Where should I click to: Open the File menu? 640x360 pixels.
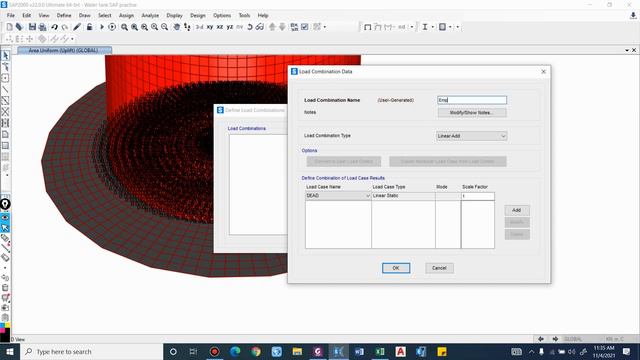11,16
